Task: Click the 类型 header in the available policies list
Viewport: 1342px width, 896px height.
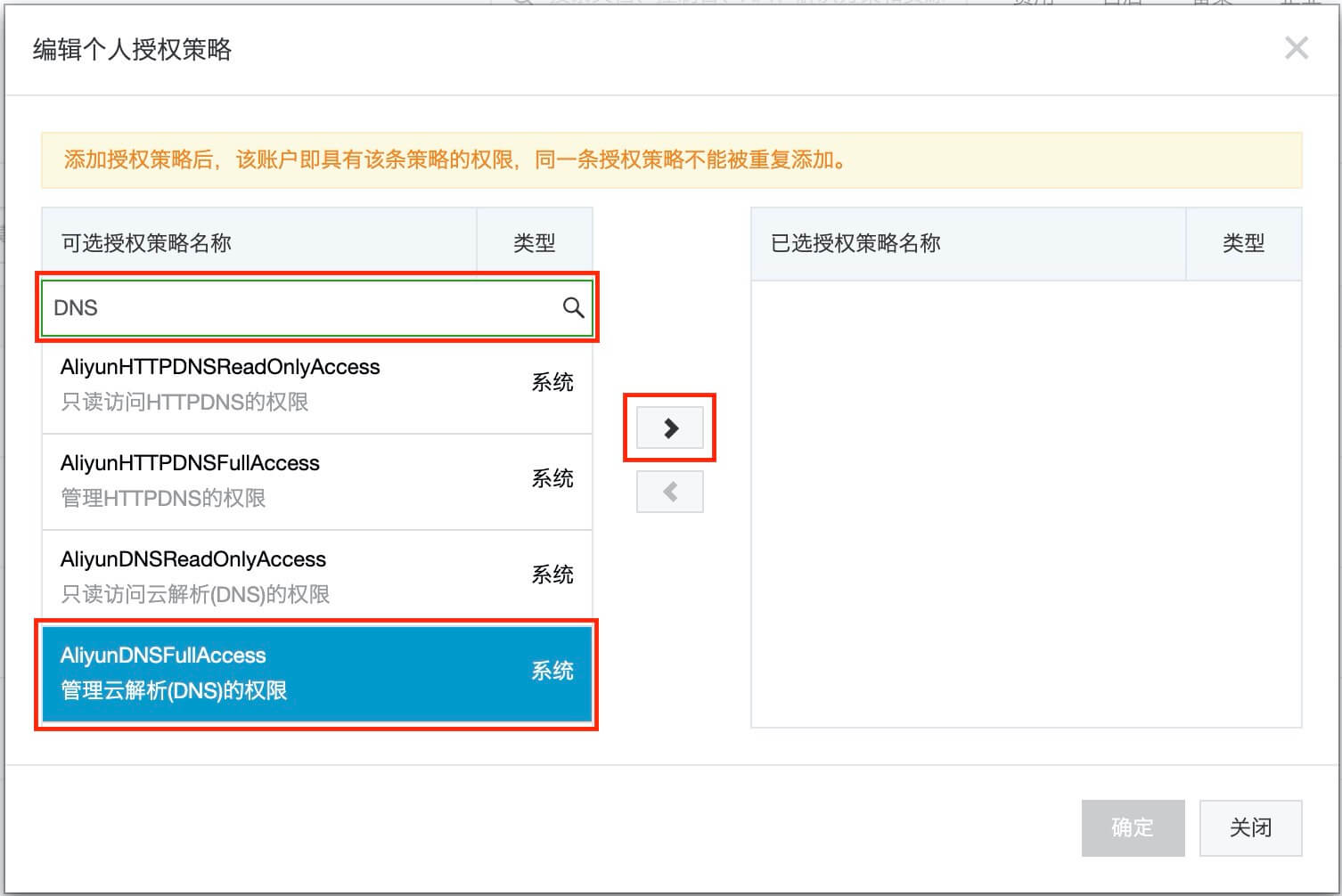Action: click(x=535, y=243)
